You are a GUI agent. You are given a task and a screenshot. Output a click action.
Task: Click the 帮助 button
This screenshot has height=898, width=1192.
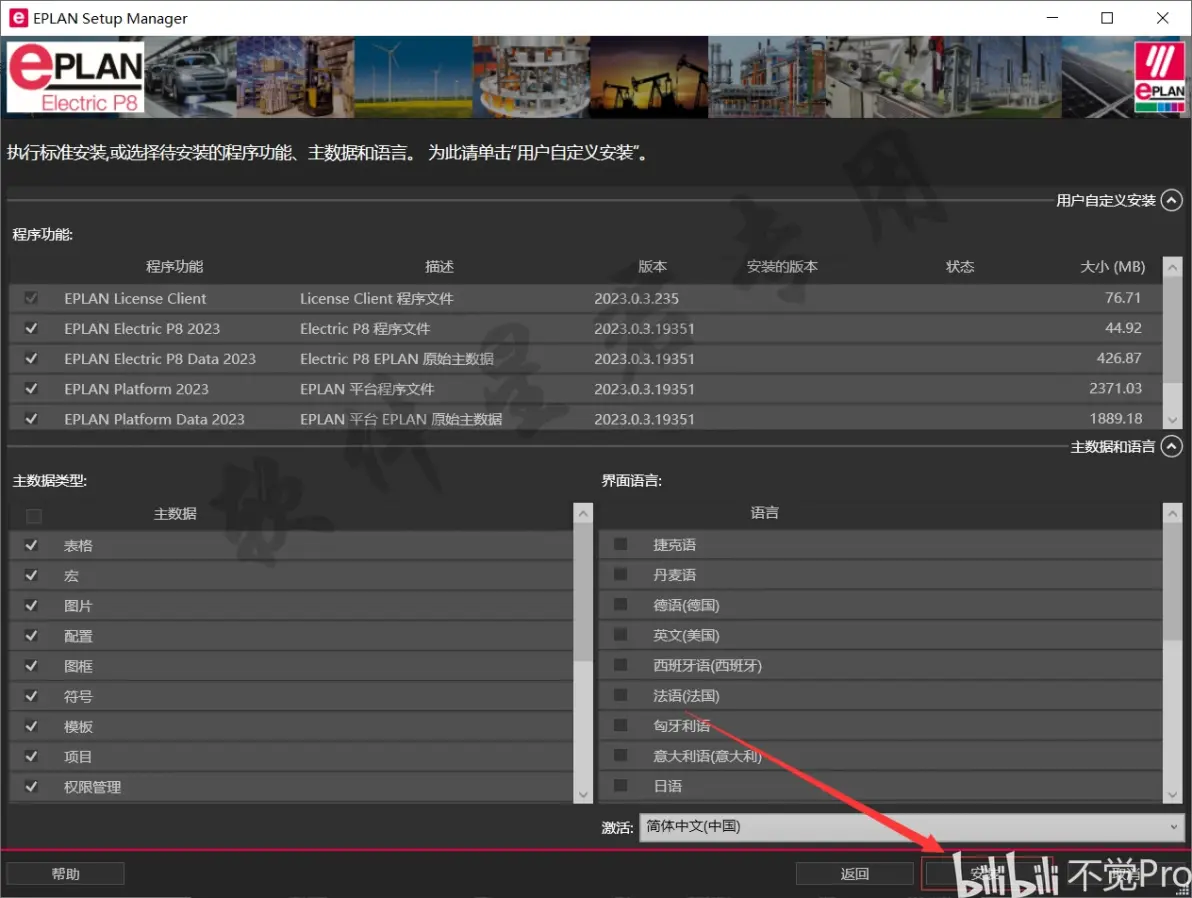(x=65, y=874)
